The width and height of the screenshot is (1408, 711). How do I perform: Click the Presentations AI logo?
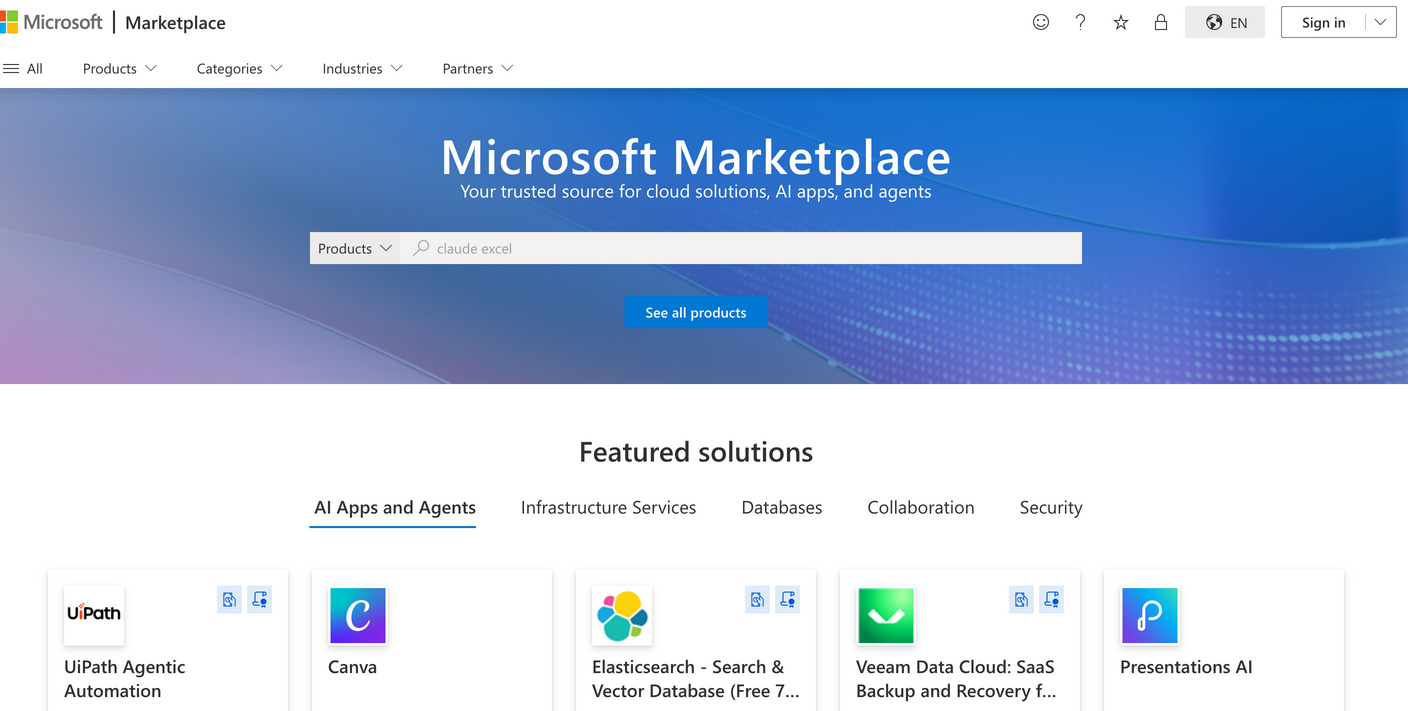1149,615
